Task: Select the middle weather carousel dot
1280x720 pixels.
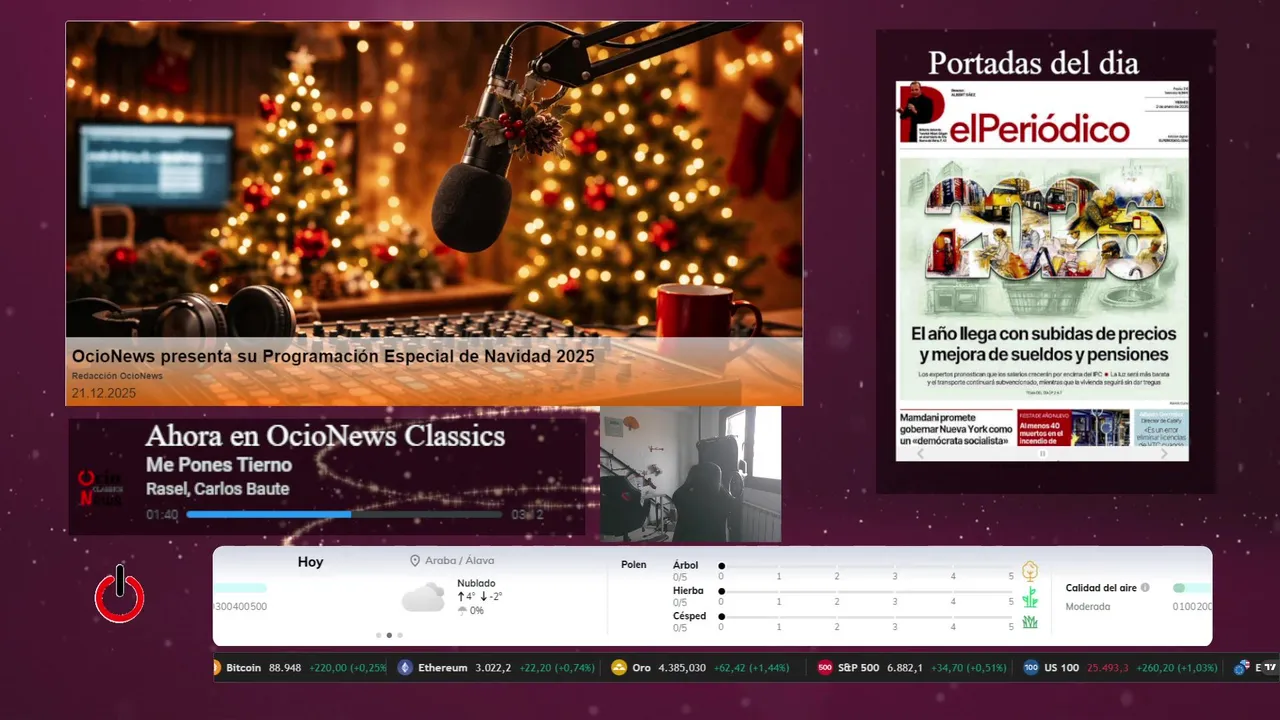Action: [389, 635]
